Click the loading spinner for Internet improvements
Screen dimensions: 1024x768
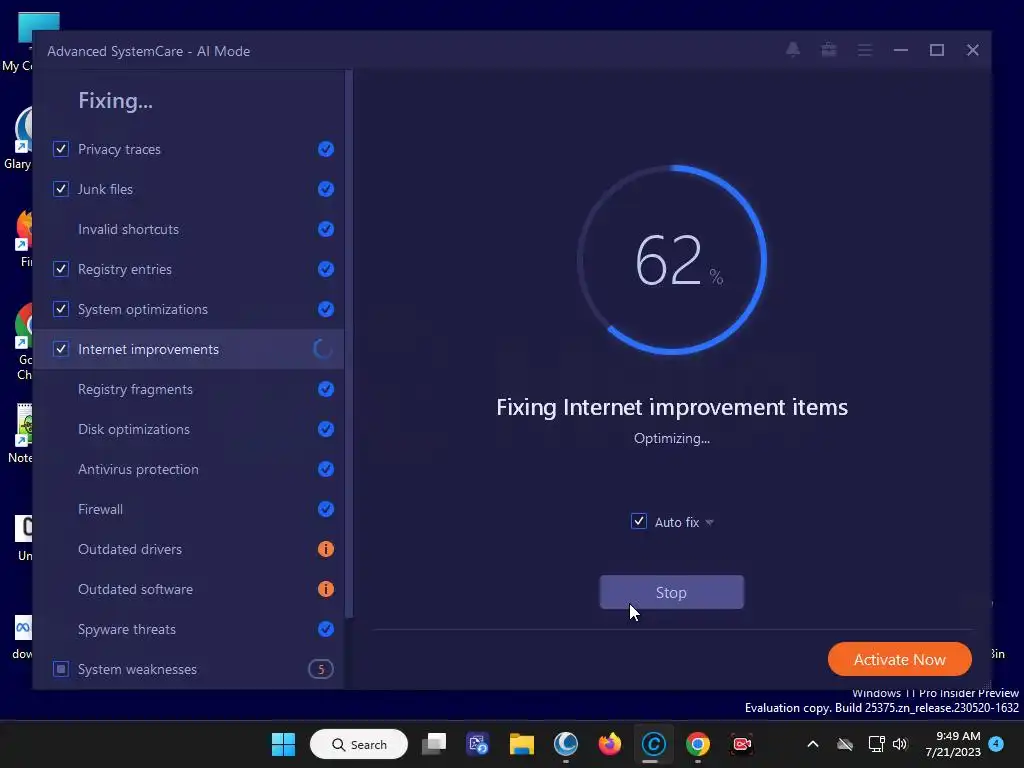pos(323,349)
